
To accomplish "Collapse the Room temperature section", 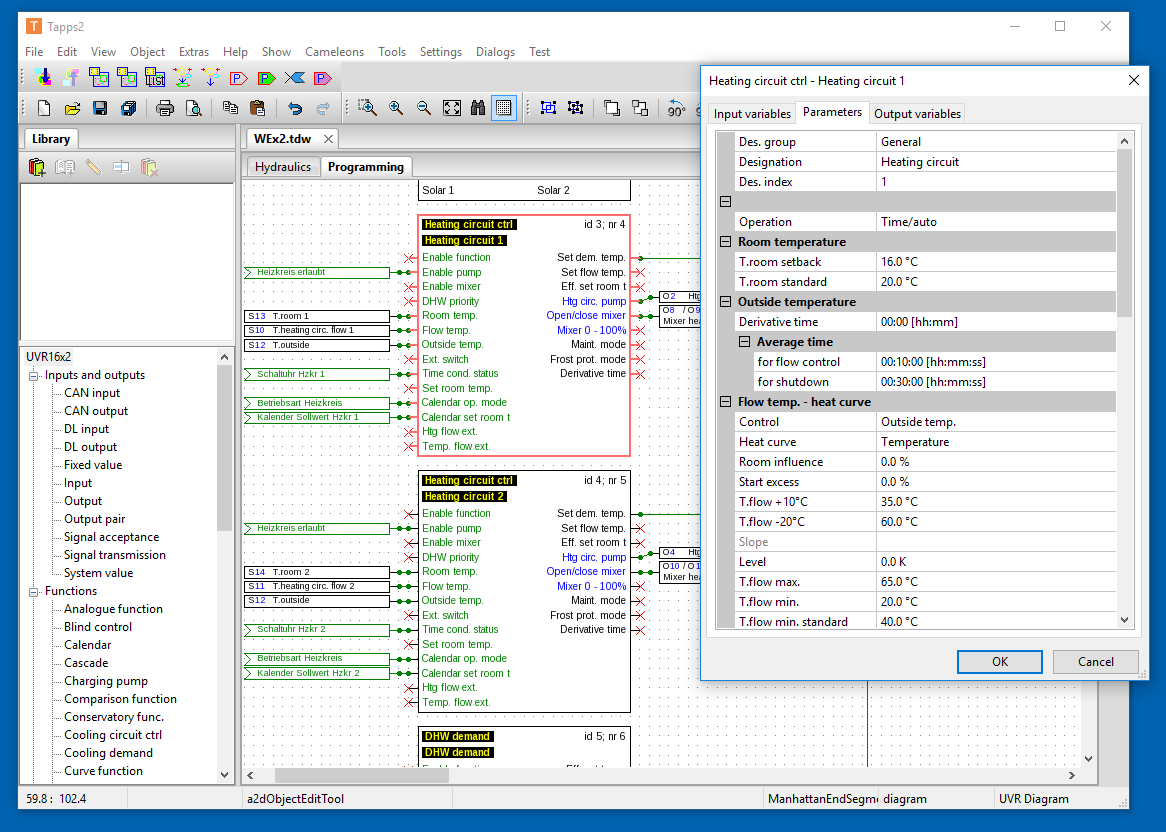I will (726, 242).
